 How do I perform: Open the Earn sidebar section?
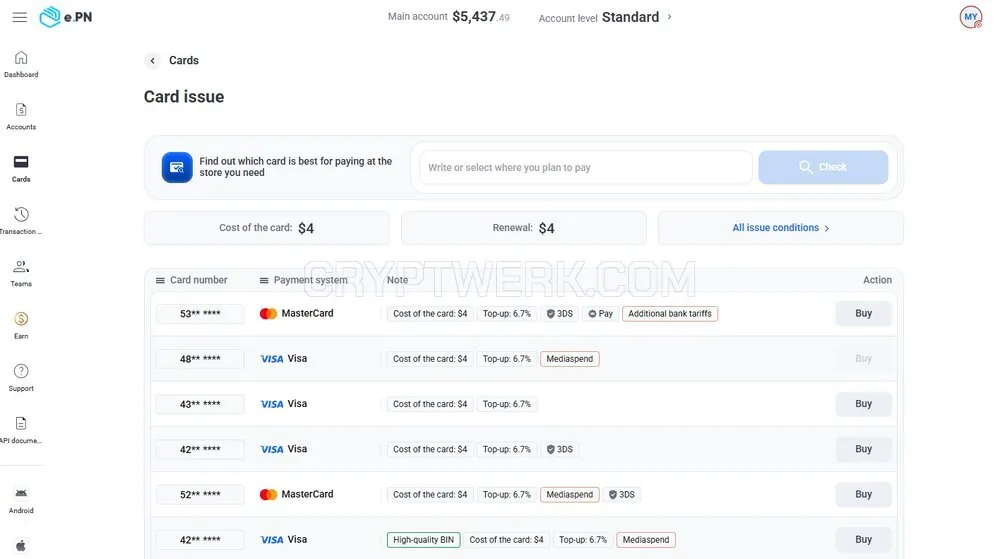click(x=21, y=326)
